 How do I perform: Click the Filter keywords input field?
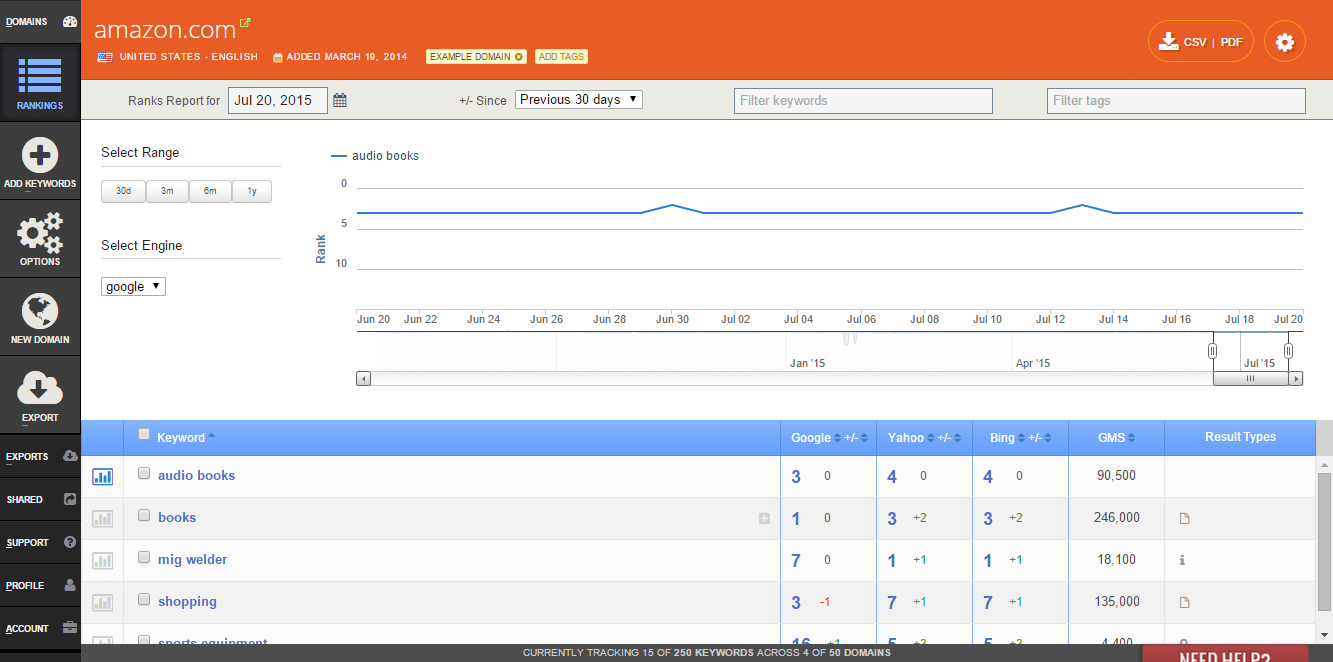[863, 101]
